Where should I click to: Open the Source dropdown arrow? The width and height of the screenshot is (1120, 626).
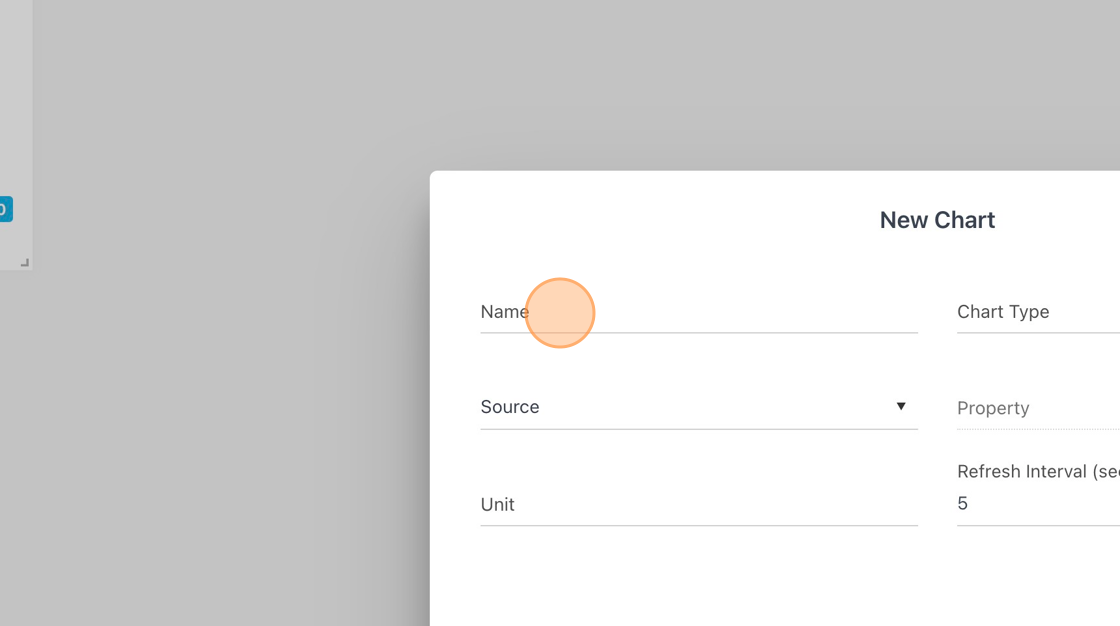coord(901,406)
